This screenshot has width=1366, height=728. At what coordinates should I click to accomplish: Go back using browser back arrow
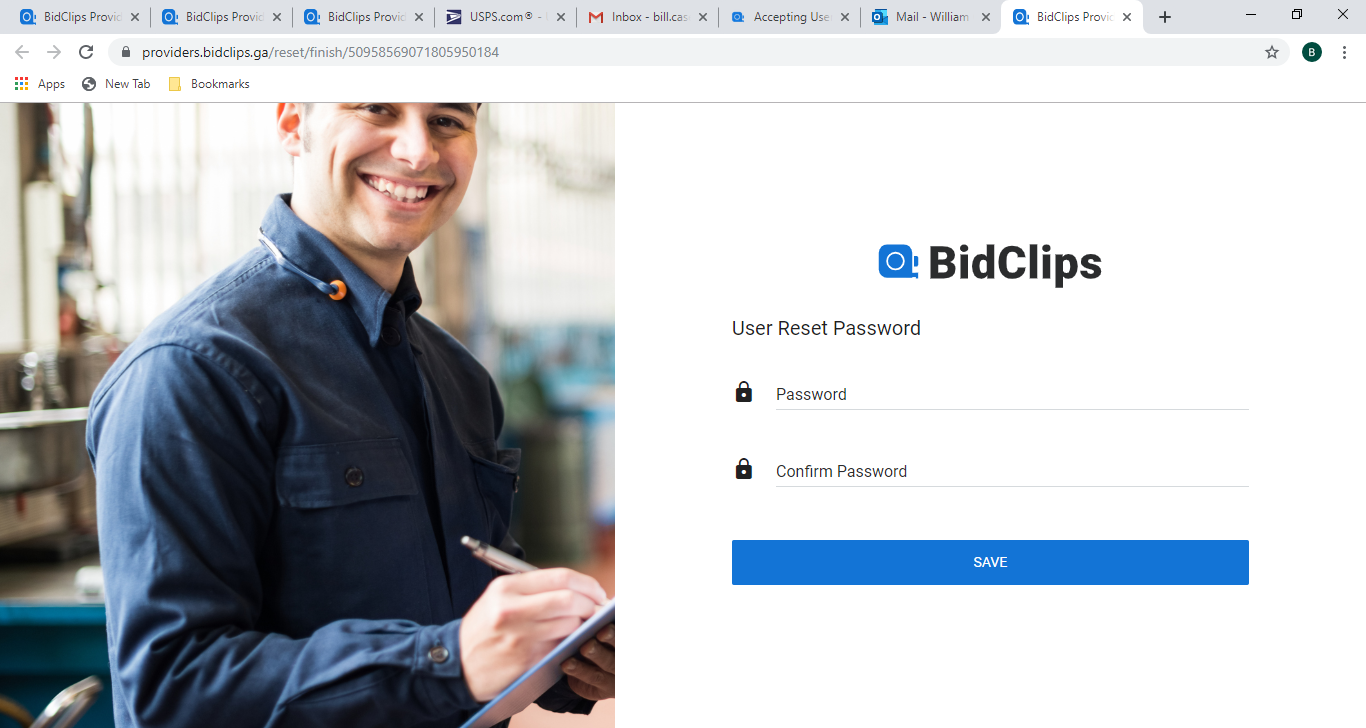[22, 52]
